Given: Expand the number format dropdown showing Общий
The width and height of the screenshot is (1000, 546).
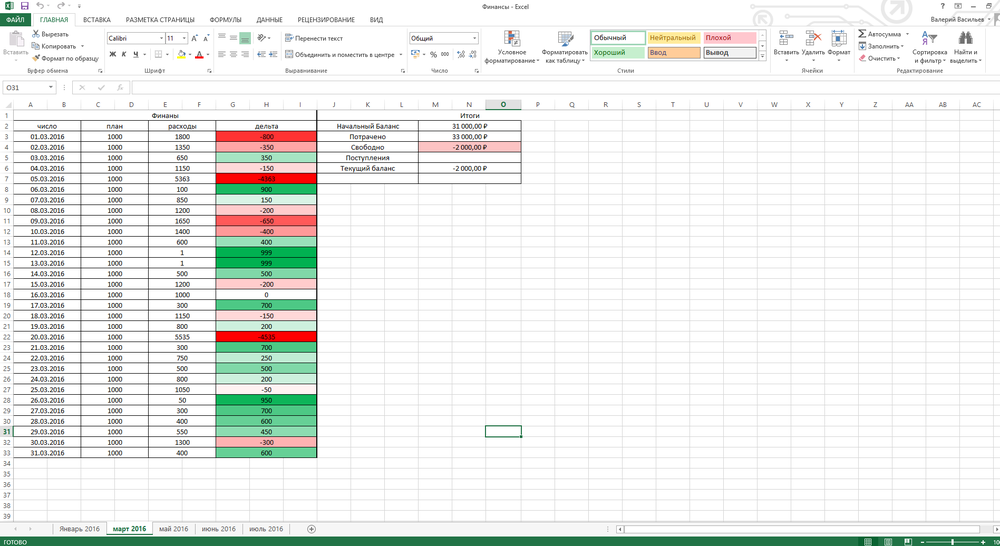Looking at the screenshot, I should (475, 38).
